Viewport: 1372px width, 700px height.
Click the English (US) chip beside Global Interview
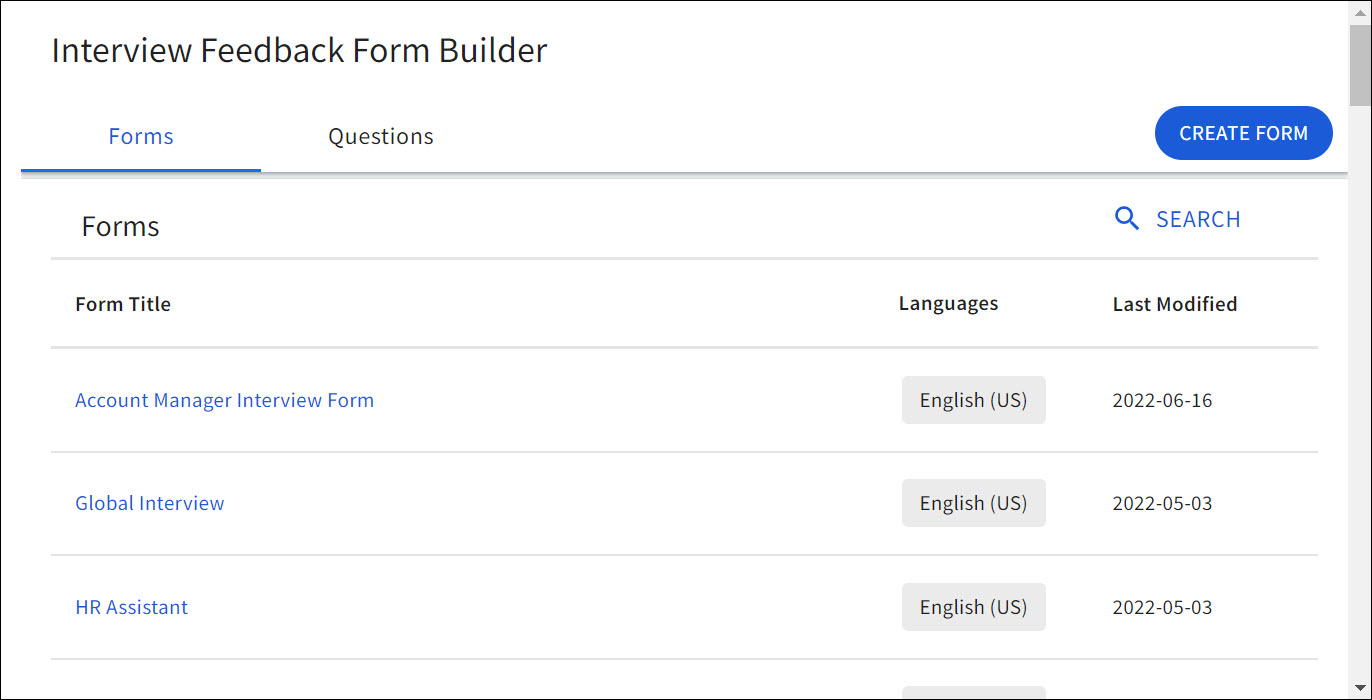coord(973,503)
